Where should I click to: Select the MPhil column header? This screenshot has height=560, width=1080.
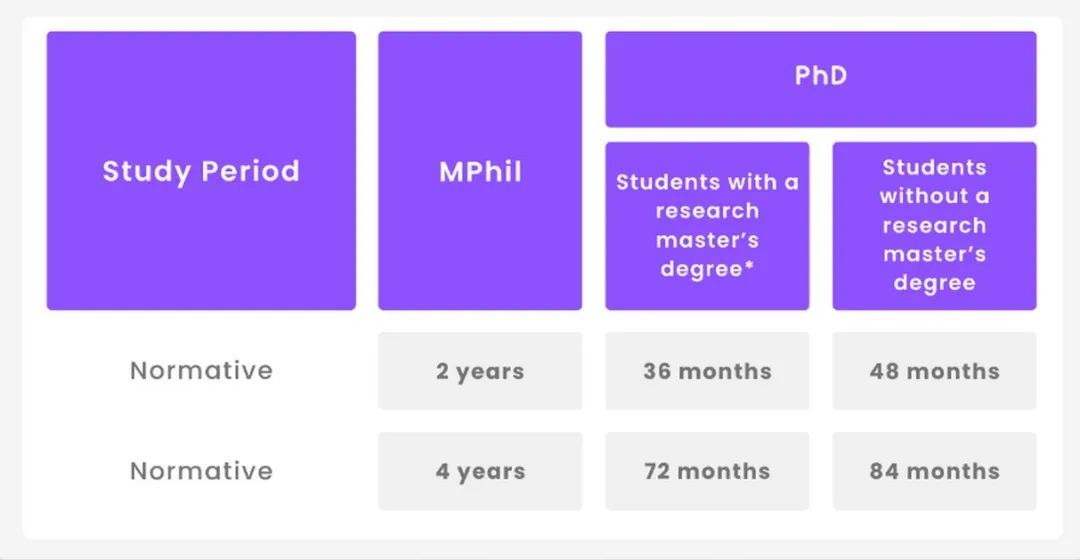480,171
